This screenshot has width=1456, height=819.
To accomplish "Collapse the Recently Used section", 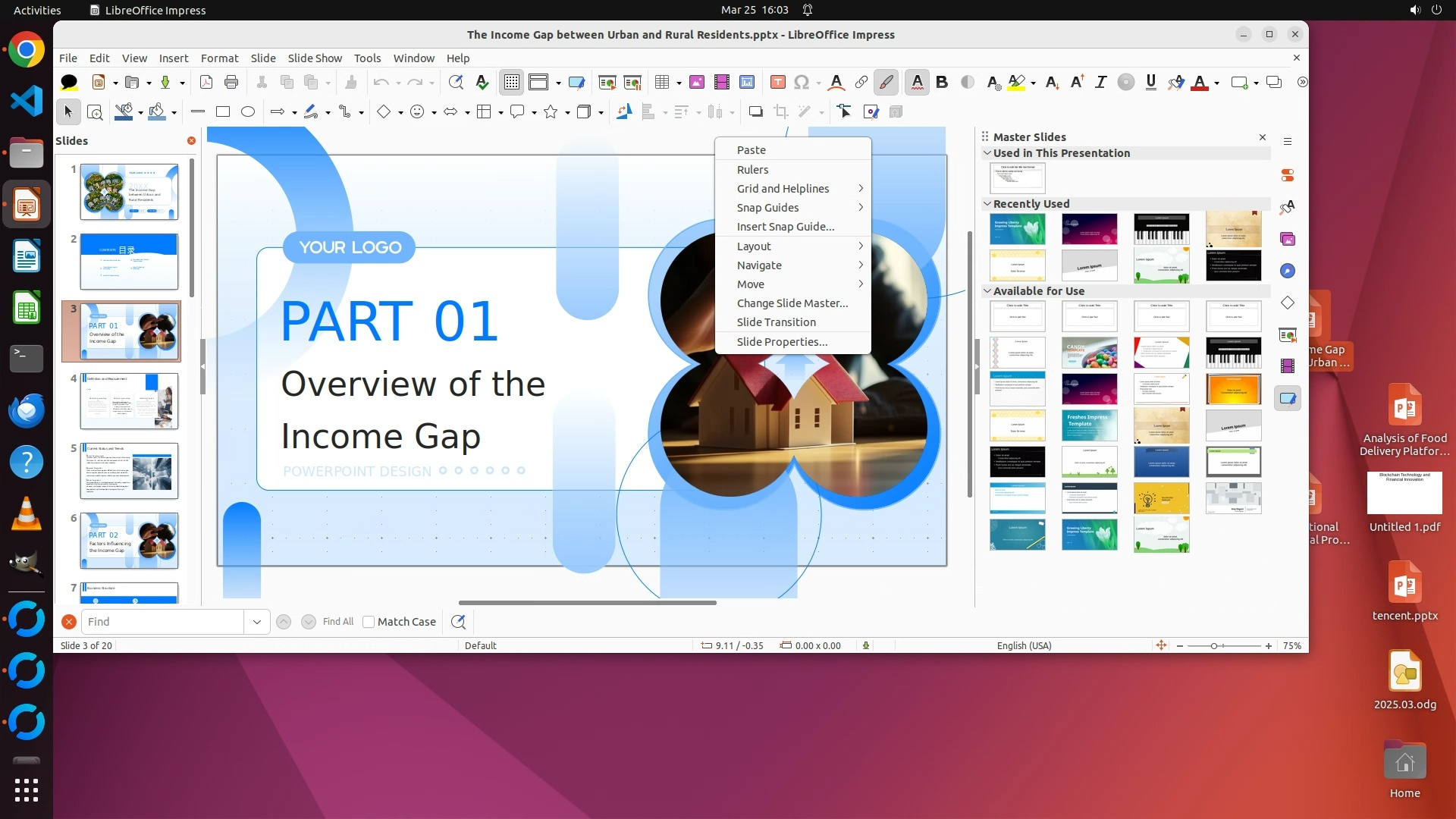I will (x=987, y=203).
